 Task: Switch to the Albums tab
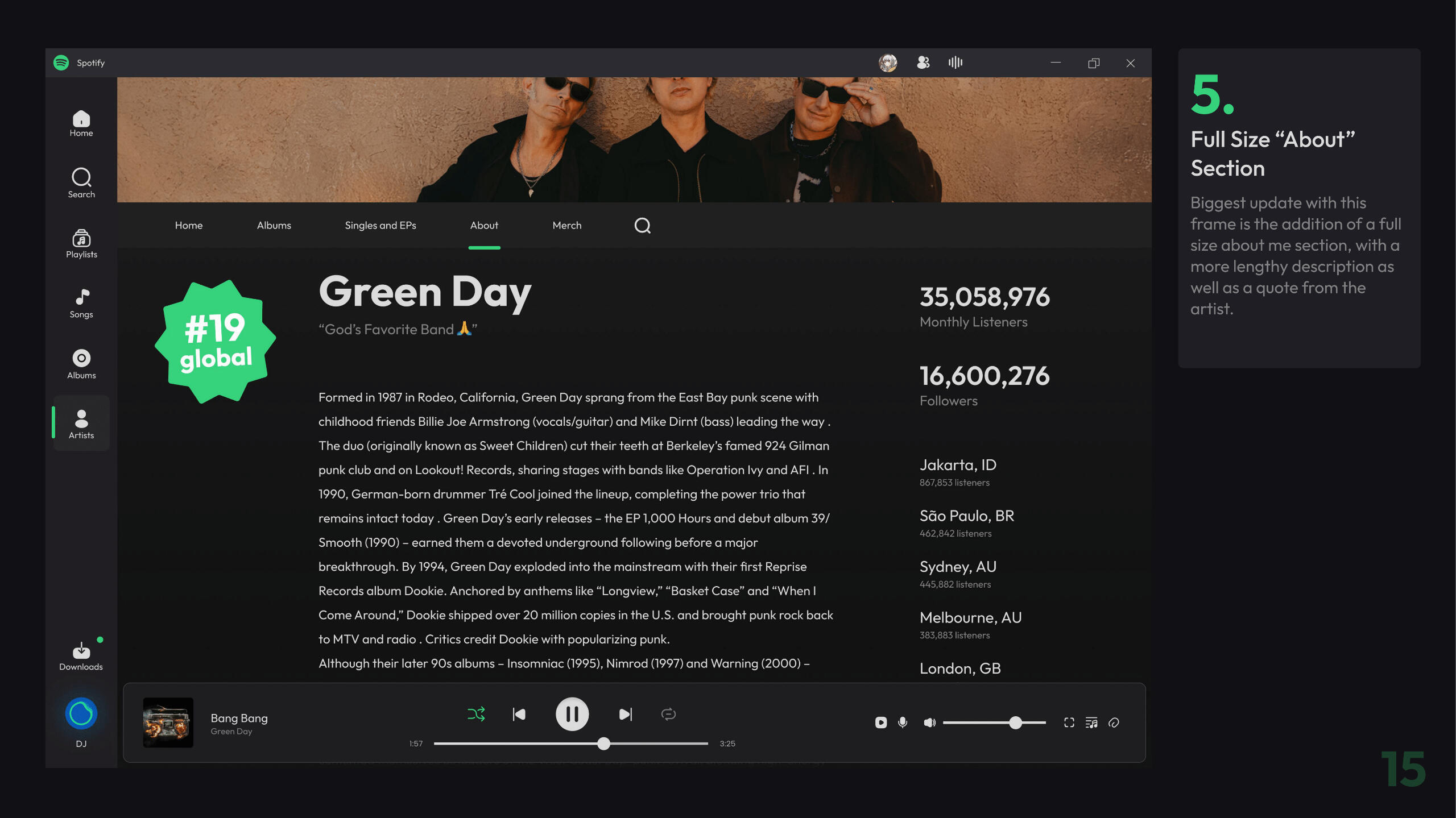point(274,226)
